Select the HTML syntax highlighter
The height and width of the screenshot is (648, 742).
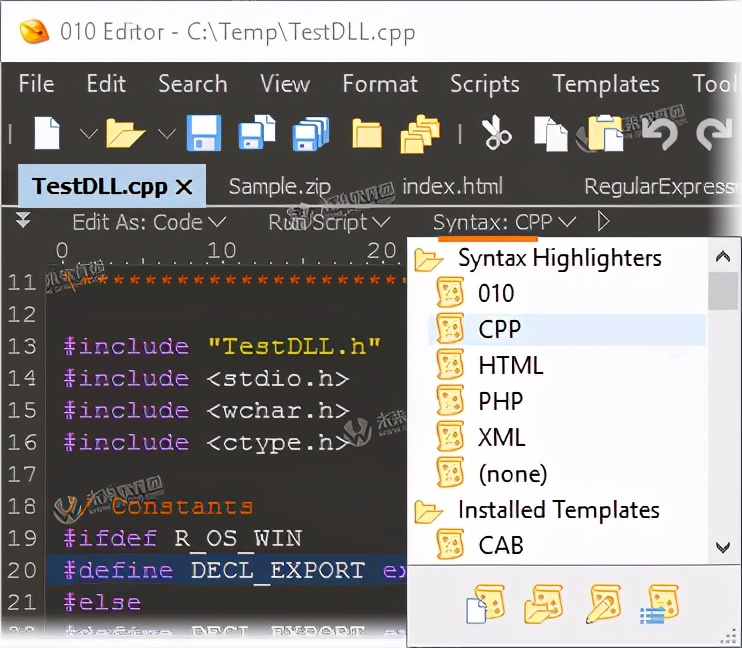point(567,365)
